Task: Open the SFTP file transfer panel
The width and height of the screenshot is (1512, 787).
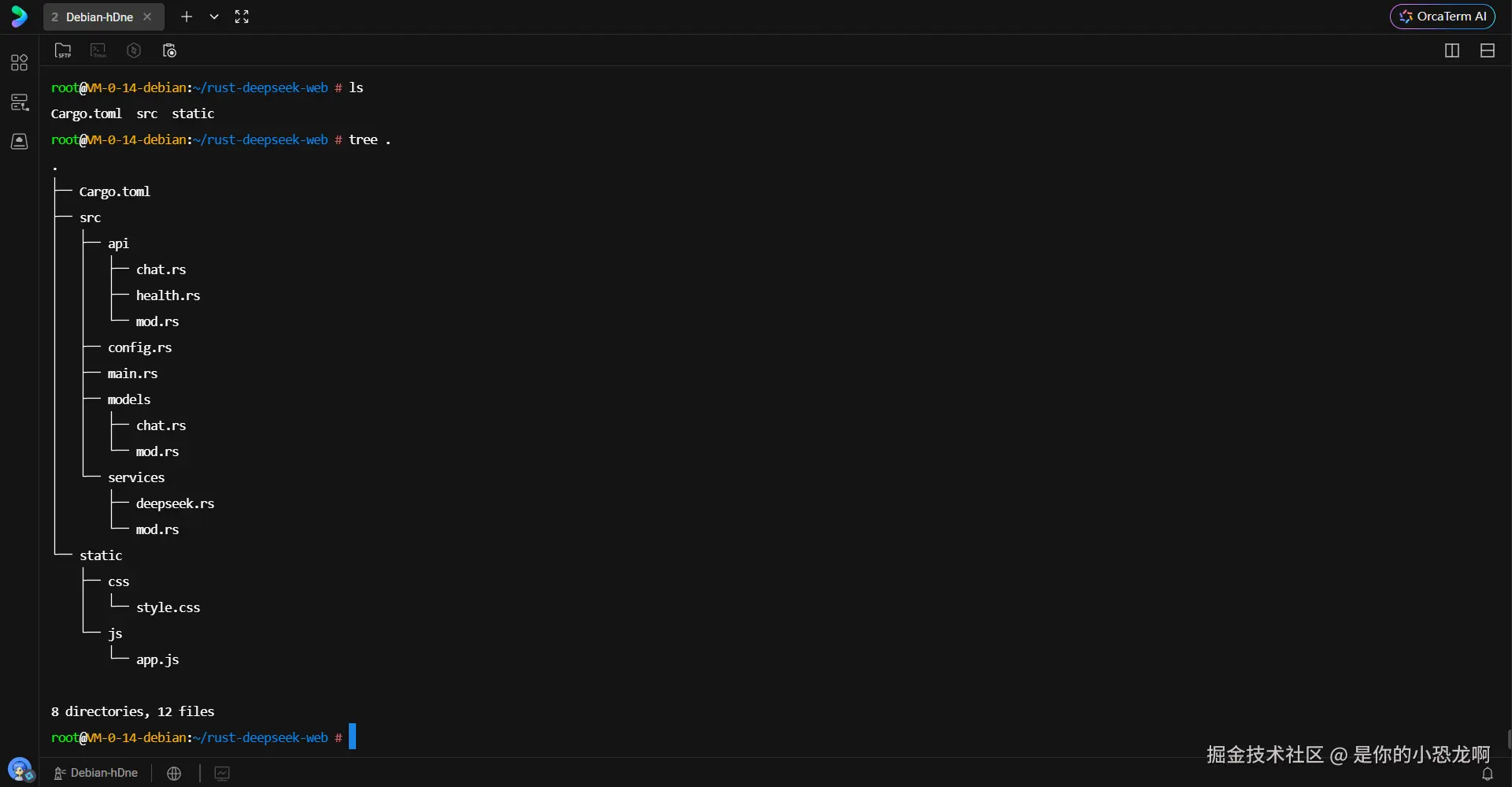Action: (63, 50)
